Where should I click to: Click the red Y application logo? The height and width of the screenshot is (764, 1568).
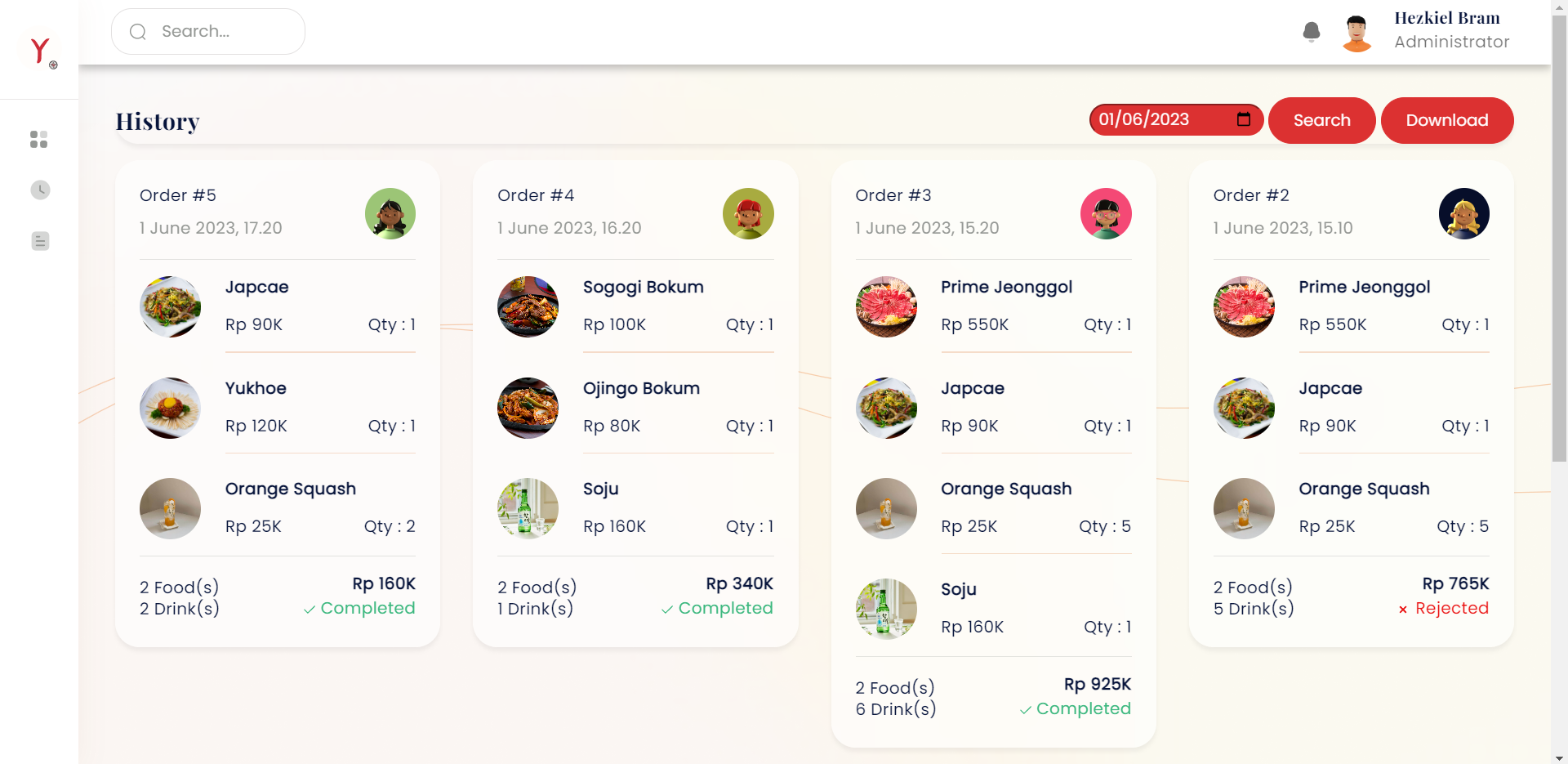tap(40, 49)
